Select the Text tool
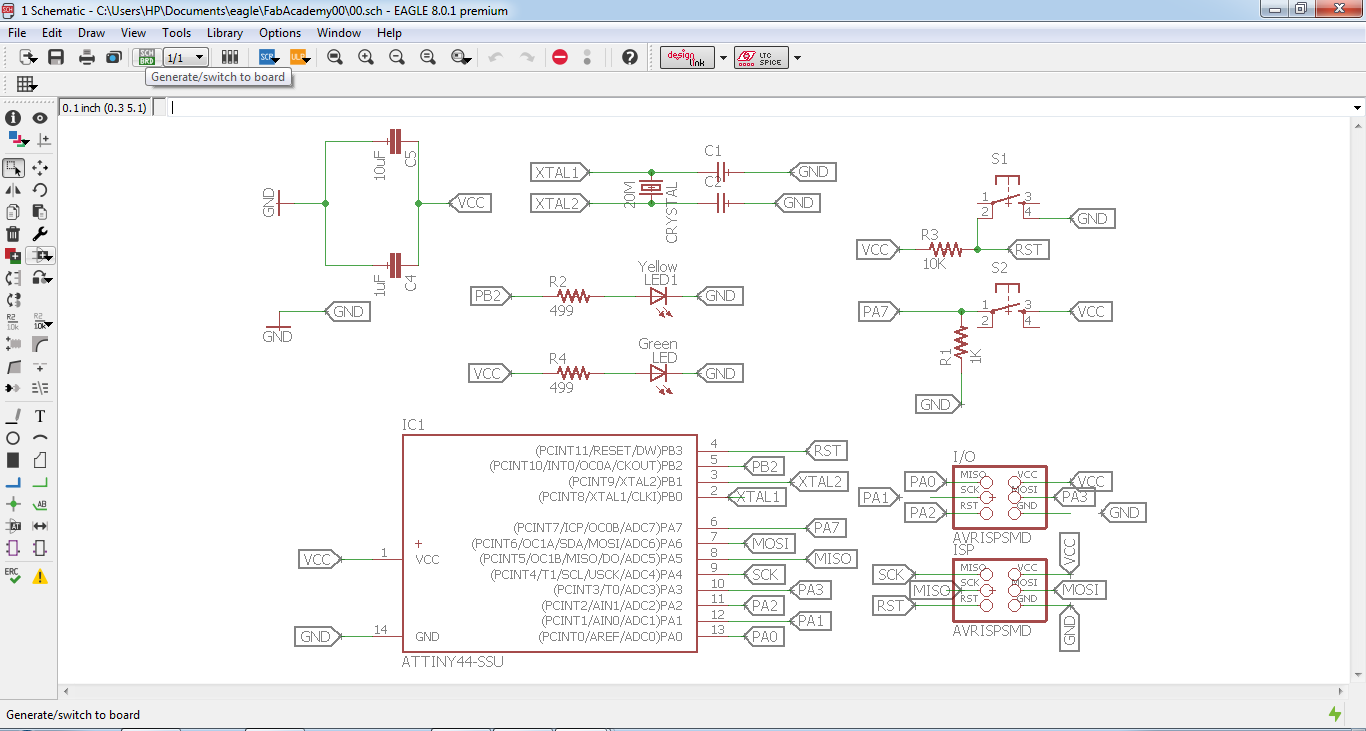 pyautogui.click(x=40, y=416)
